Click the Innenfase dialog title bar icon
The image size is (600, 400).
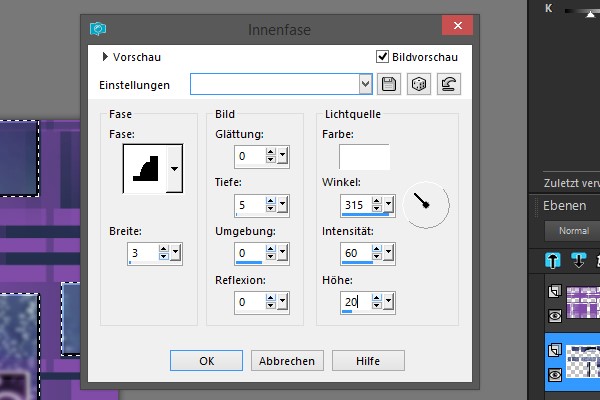click(98, 29)
